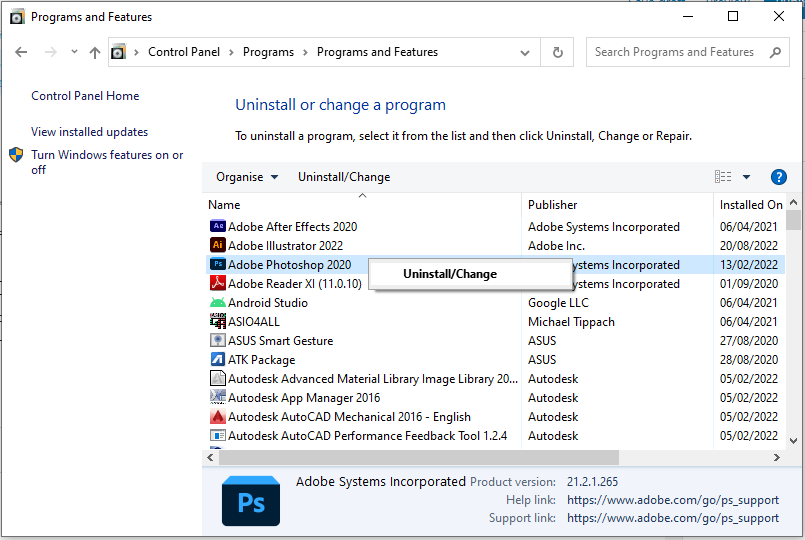This screenshot has width=805, height=540.
Task: Click the Adobe Illustrator 2022 icon
Action: pos(218,245)
